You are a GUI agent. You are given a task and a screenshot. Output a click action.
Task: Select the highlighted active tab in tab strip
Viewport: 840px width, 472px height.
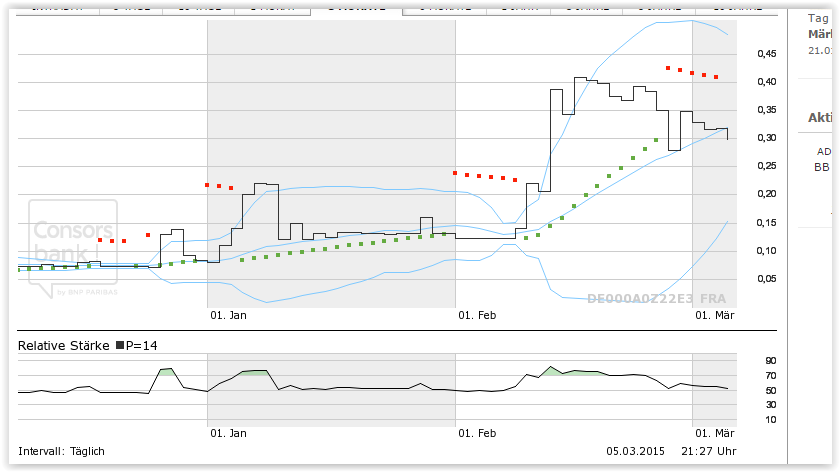tap(356, 8)
